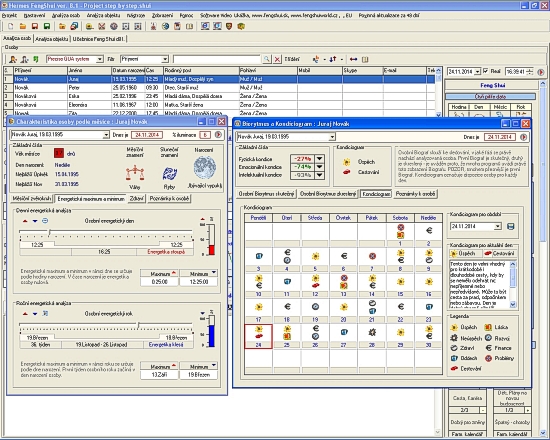
Task: Click Minimum button in daily energy analysis
Action: click(199, 273)
